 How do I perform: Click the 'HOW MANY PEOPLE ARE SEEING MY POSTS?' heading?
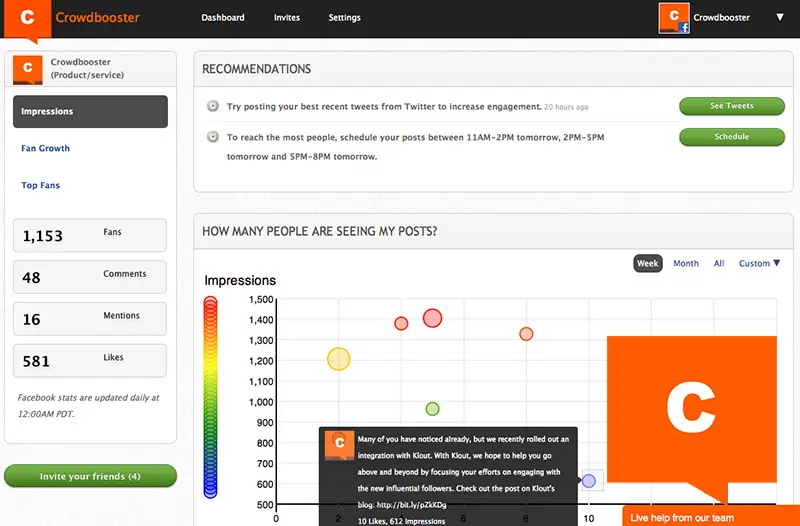coord(319,231)
